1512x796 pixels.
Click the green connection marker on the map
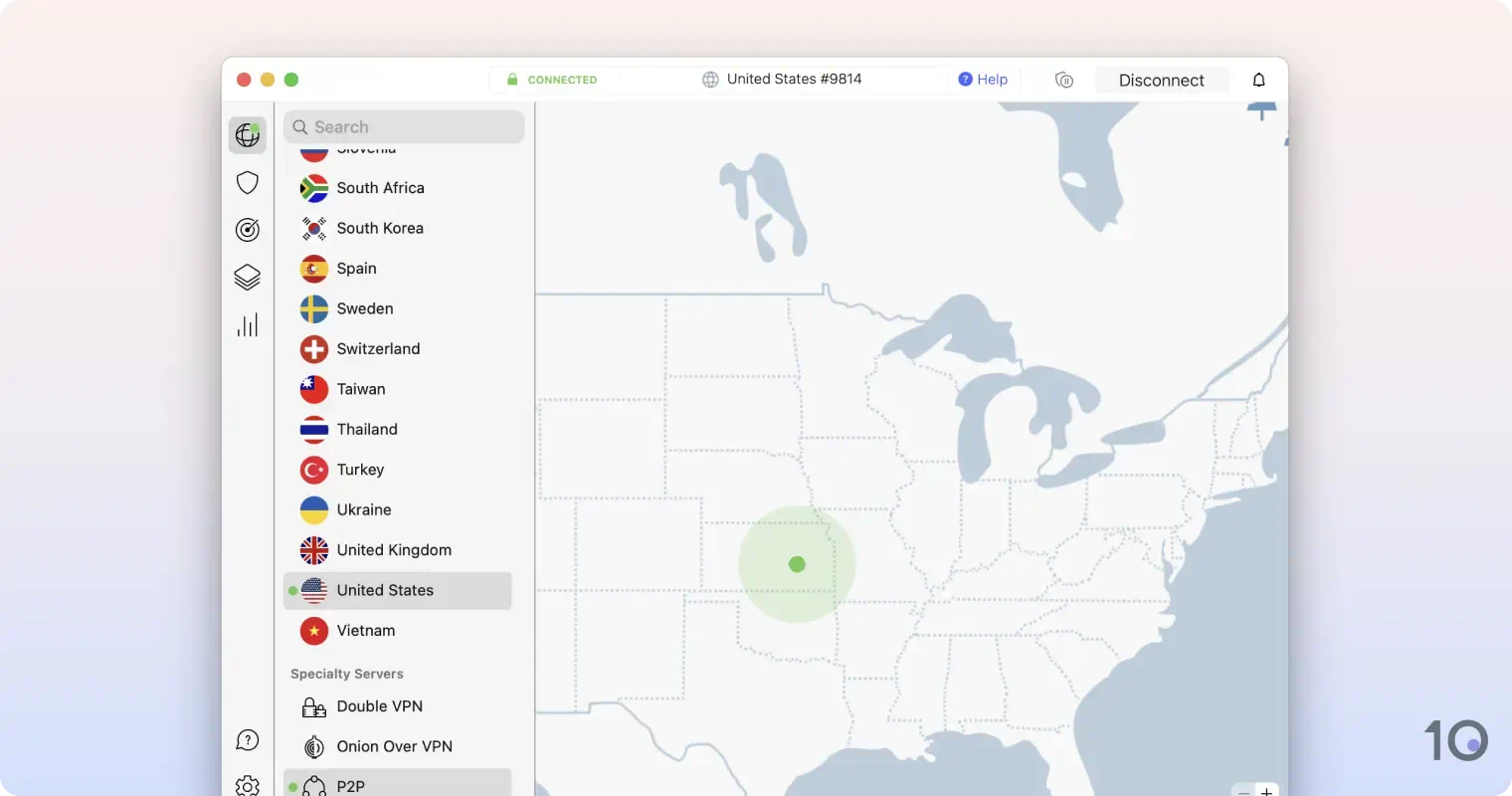pyautogui.click(x=797, y=564)
